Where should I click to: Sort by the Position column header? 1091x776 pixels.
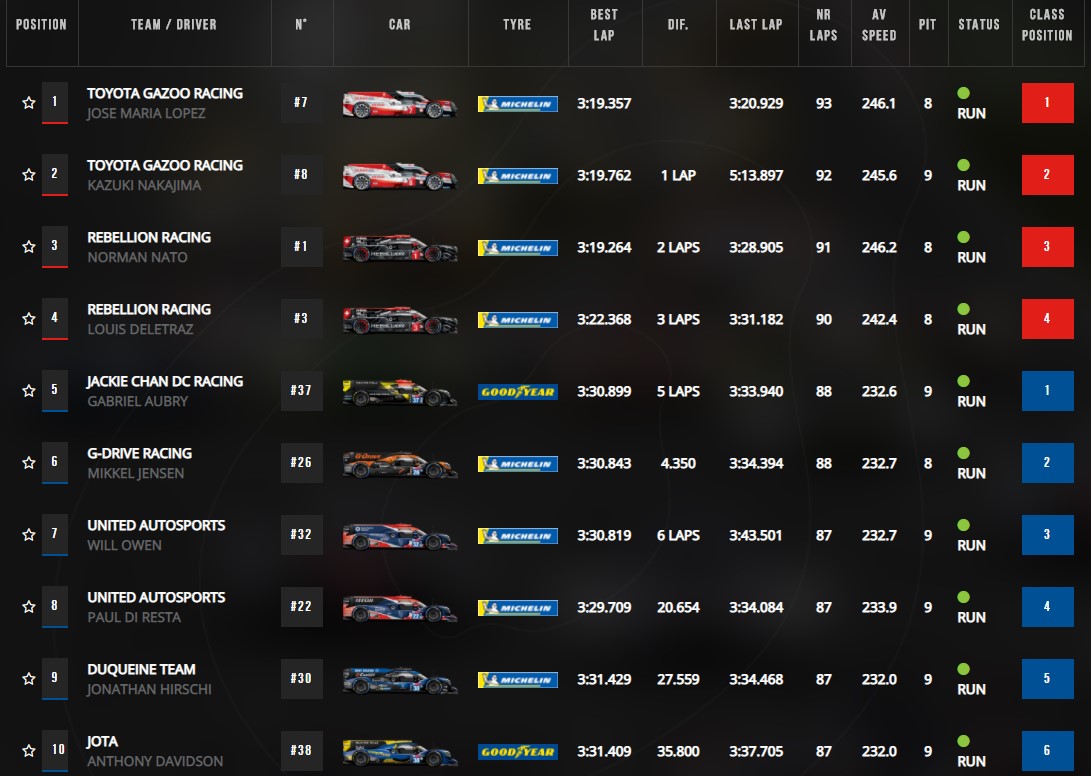(41, 24)
